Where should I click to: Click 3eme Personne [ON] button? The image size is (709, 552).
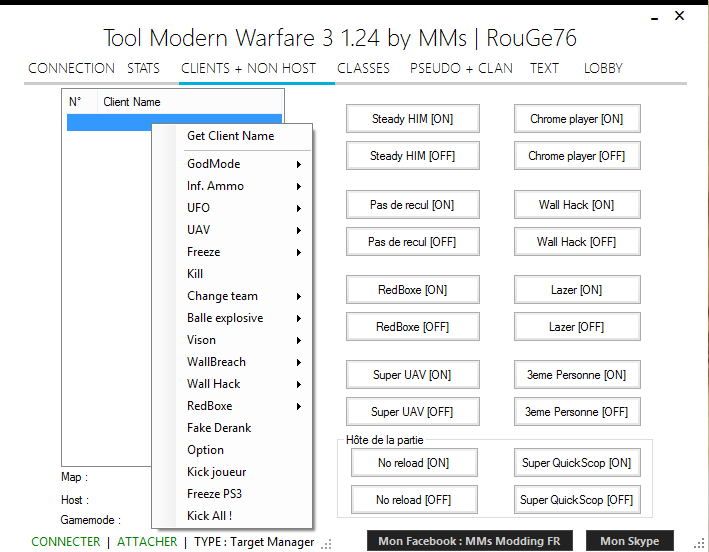point(577,375)
